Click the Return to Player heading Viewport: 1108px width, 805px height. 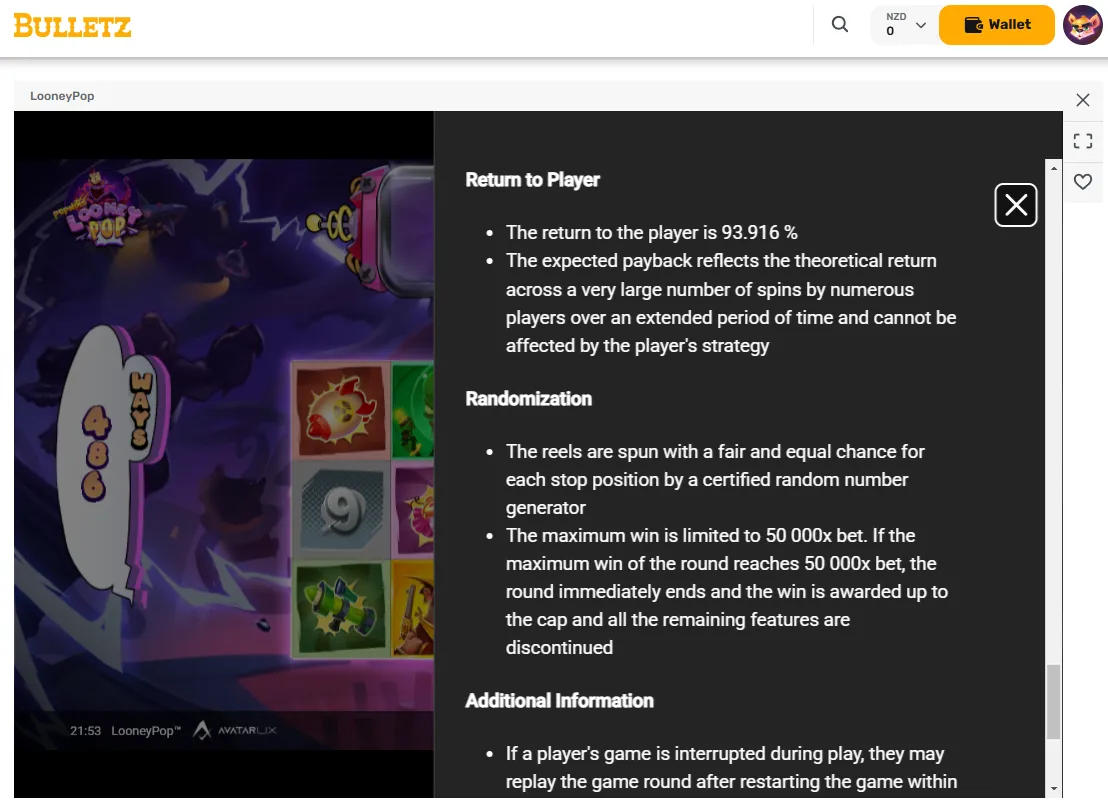click(532, 180)
